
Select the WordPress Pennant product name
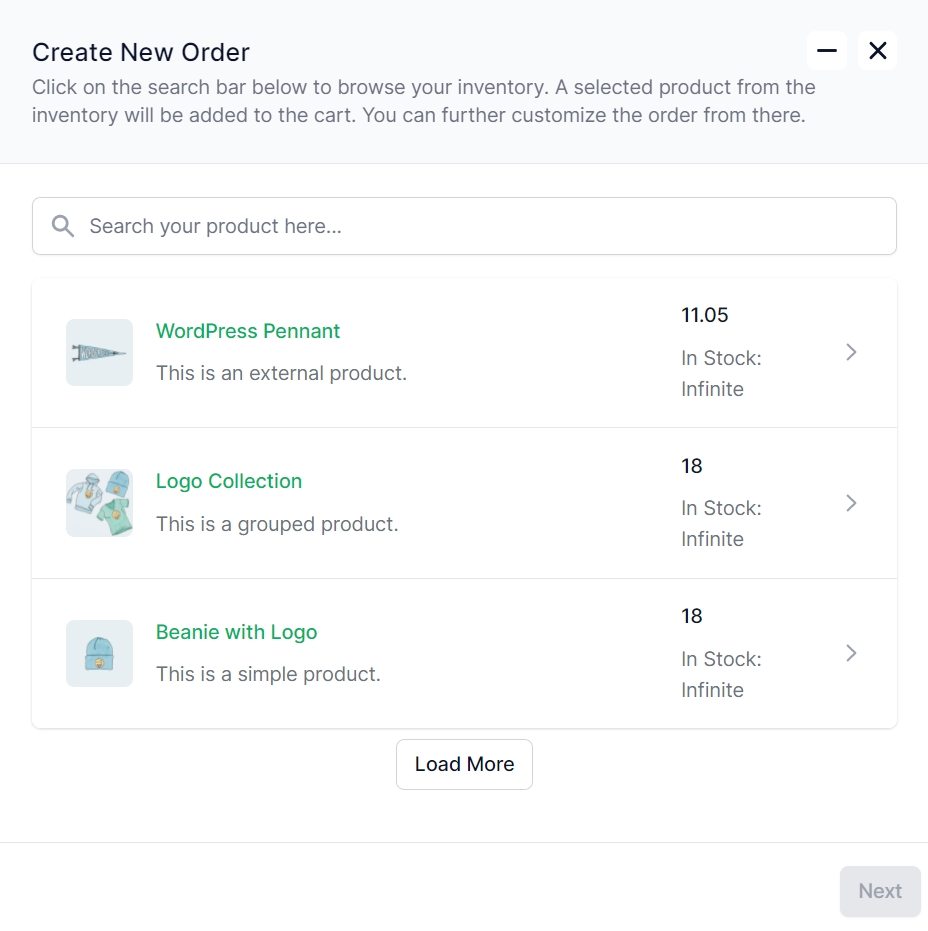pyautogui.click(x=248, y=331)
